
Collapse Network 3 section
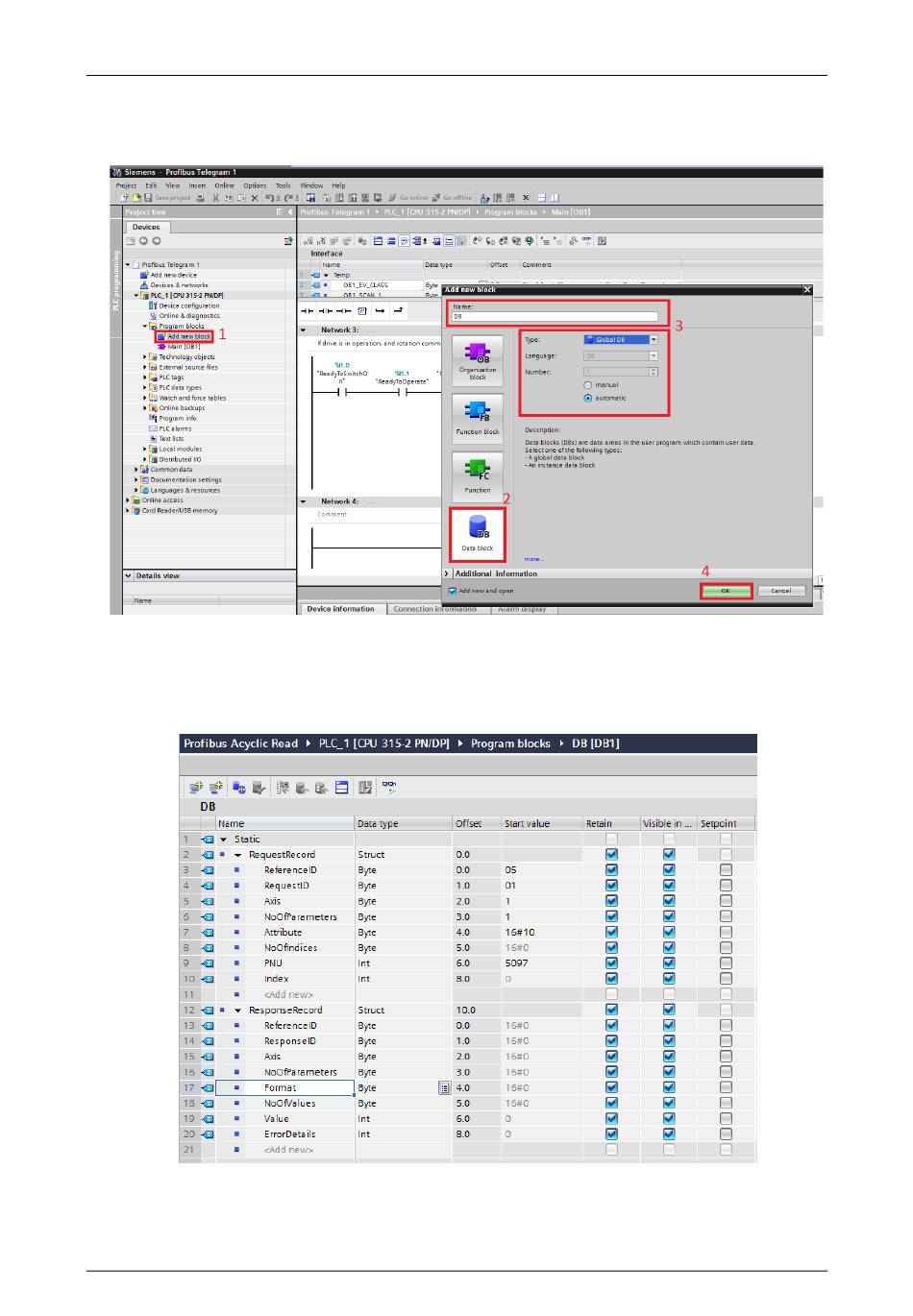pos(304,329)
